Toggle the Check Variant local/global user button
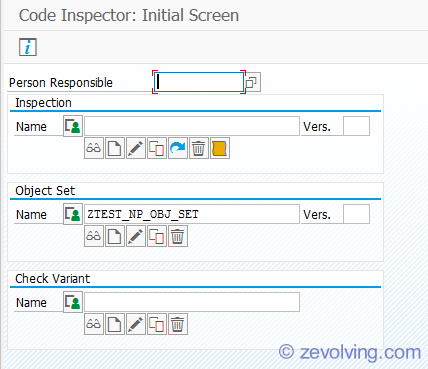The height and width of the screenshot is (369, 428). tap(73, 302)
